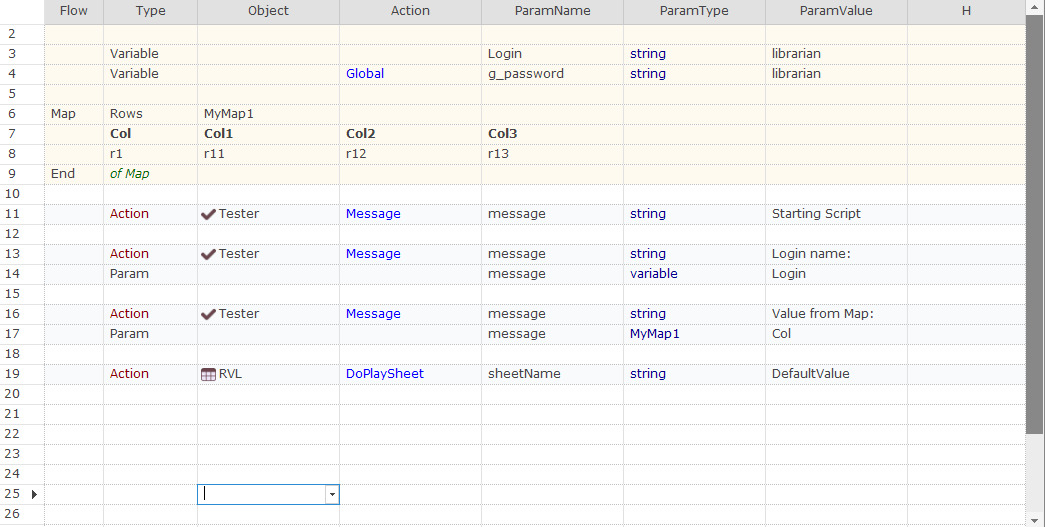Click the Global action cell in row 4
This screenshot has width=1045, height=527.
[x=410, y=74]
